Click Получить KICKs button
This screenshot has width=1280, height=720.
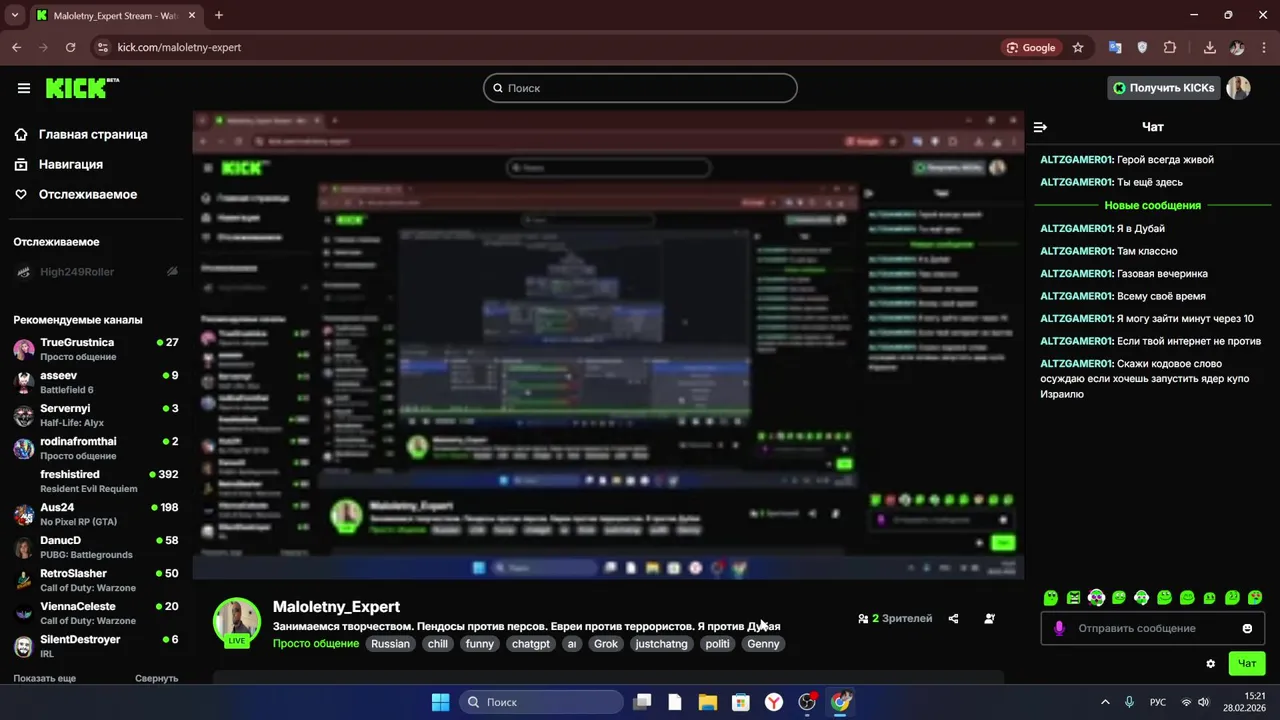pyautogui.click(x=1164, y=88)
